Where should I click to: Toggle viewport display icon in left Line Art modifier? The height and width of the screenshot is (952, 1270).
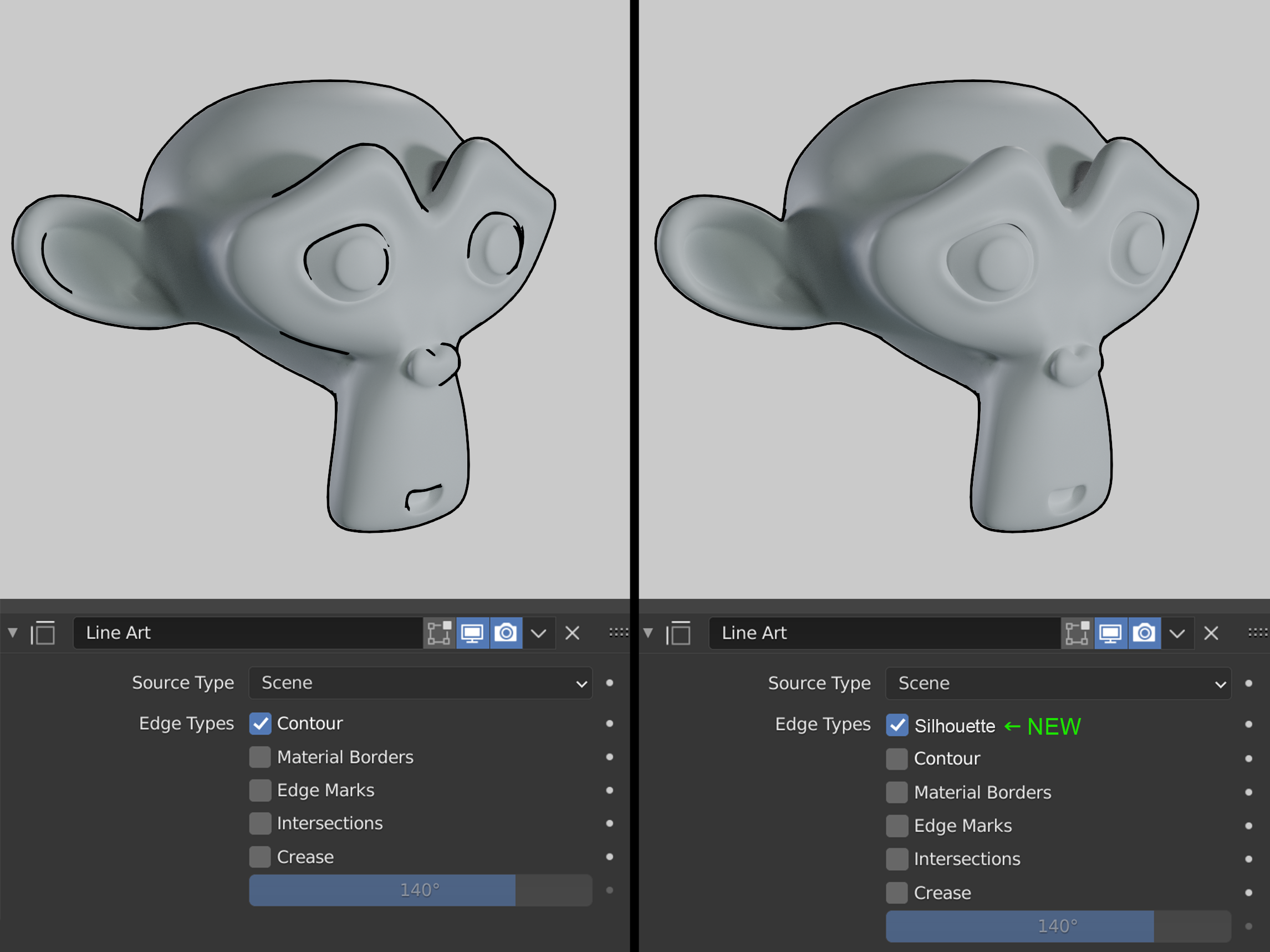472,633
